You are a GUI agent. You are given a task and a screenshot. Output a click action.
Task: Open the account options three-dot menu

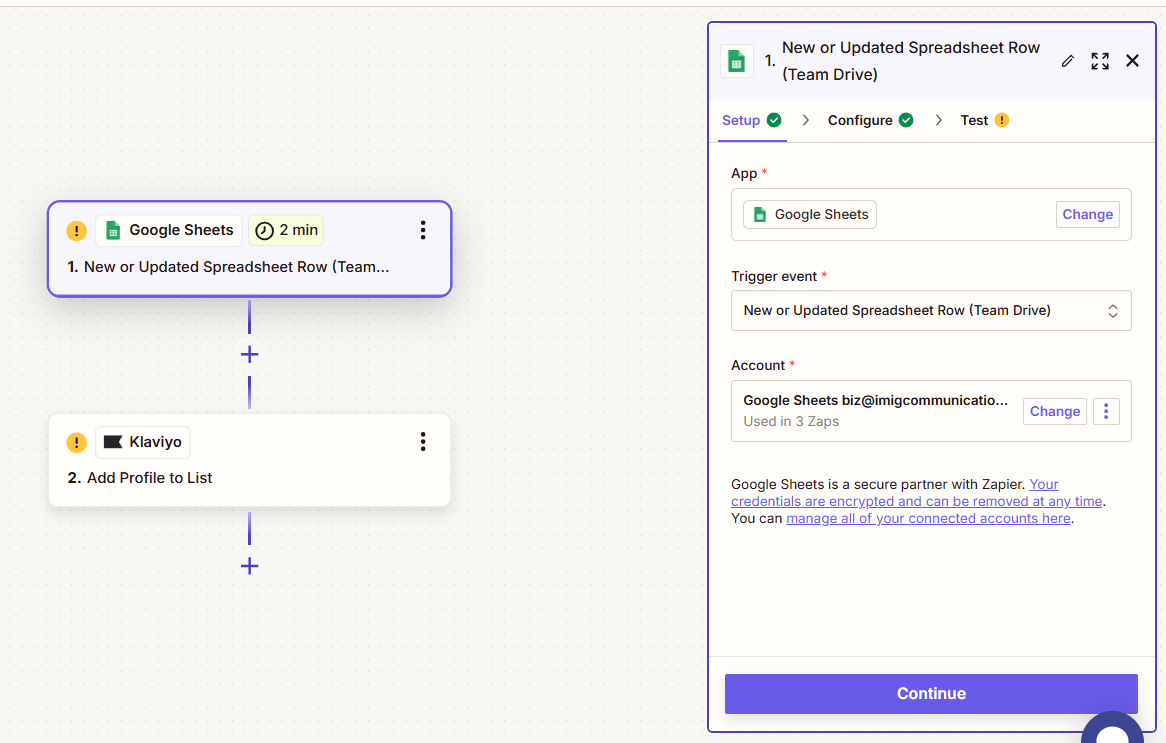pos(1106,411)
